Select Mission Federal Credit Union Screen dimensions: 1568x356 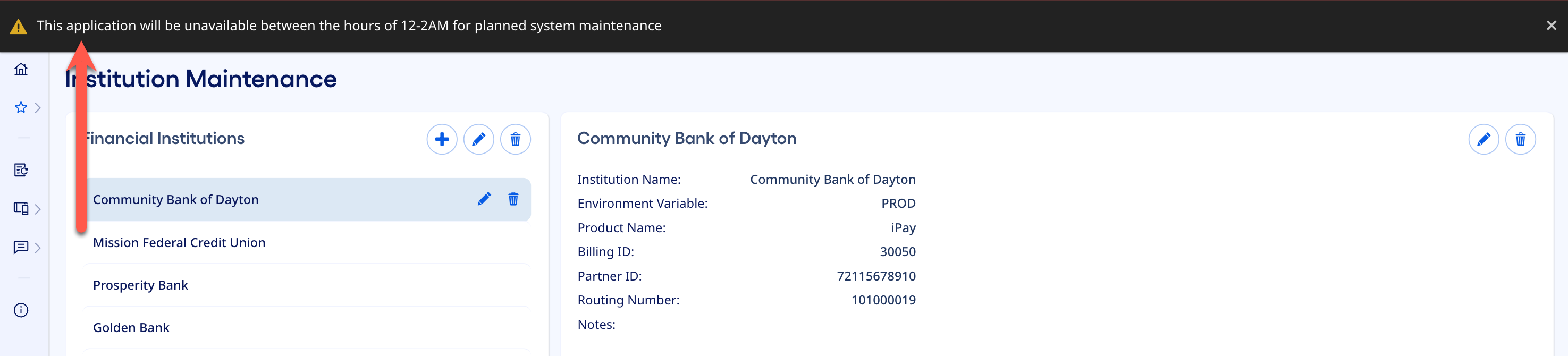(179, 242)
